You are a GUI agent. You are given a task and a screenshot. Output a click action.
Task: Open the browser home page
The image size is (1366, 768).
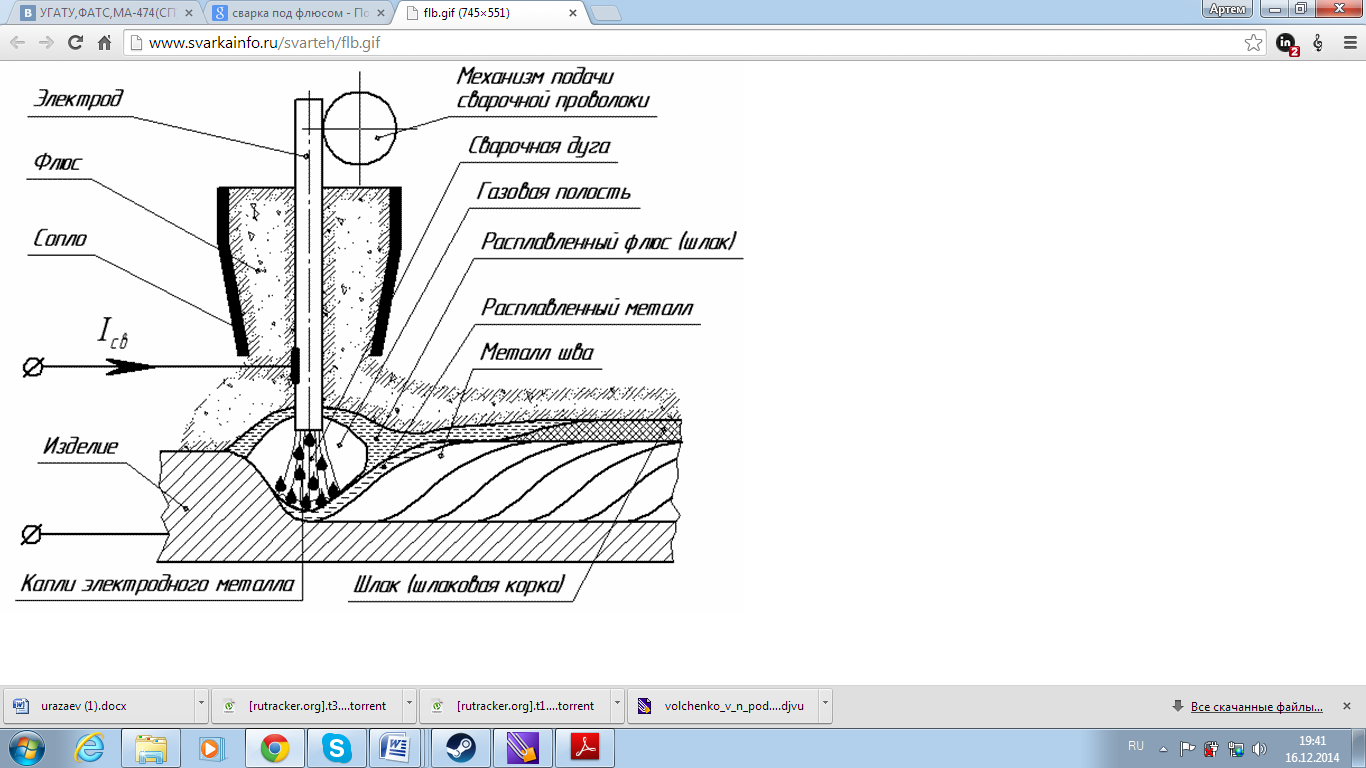tap(104, 43)
